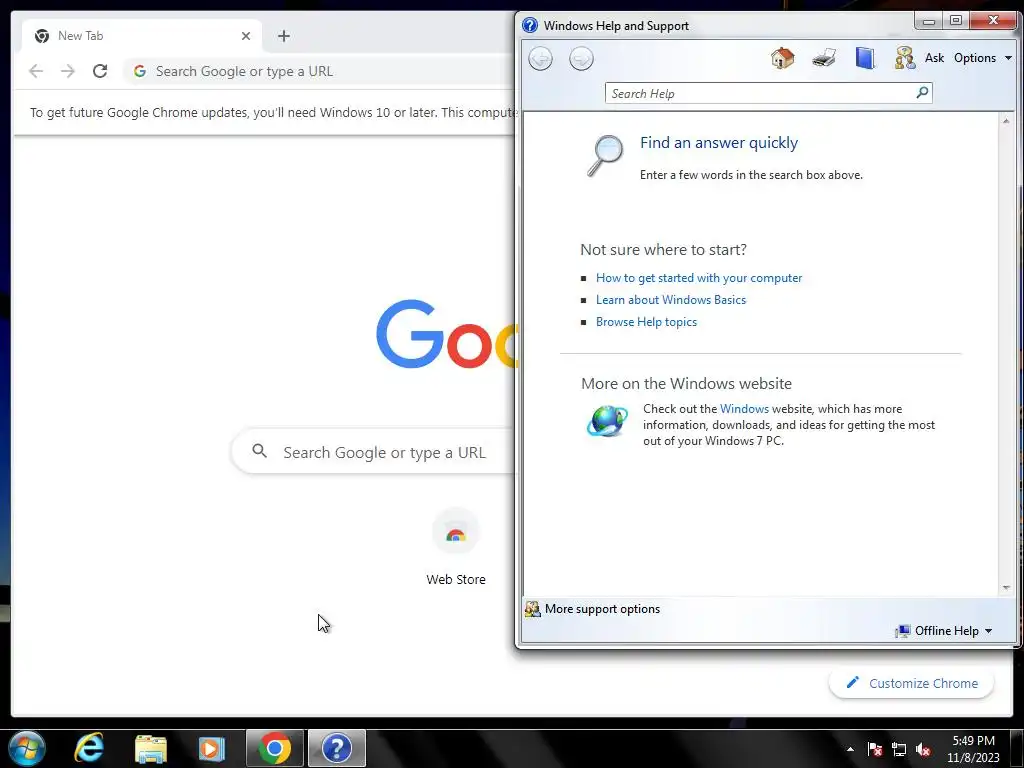
Task: Switch to Chrome via taskbar icon
Action: coord(275,748)
